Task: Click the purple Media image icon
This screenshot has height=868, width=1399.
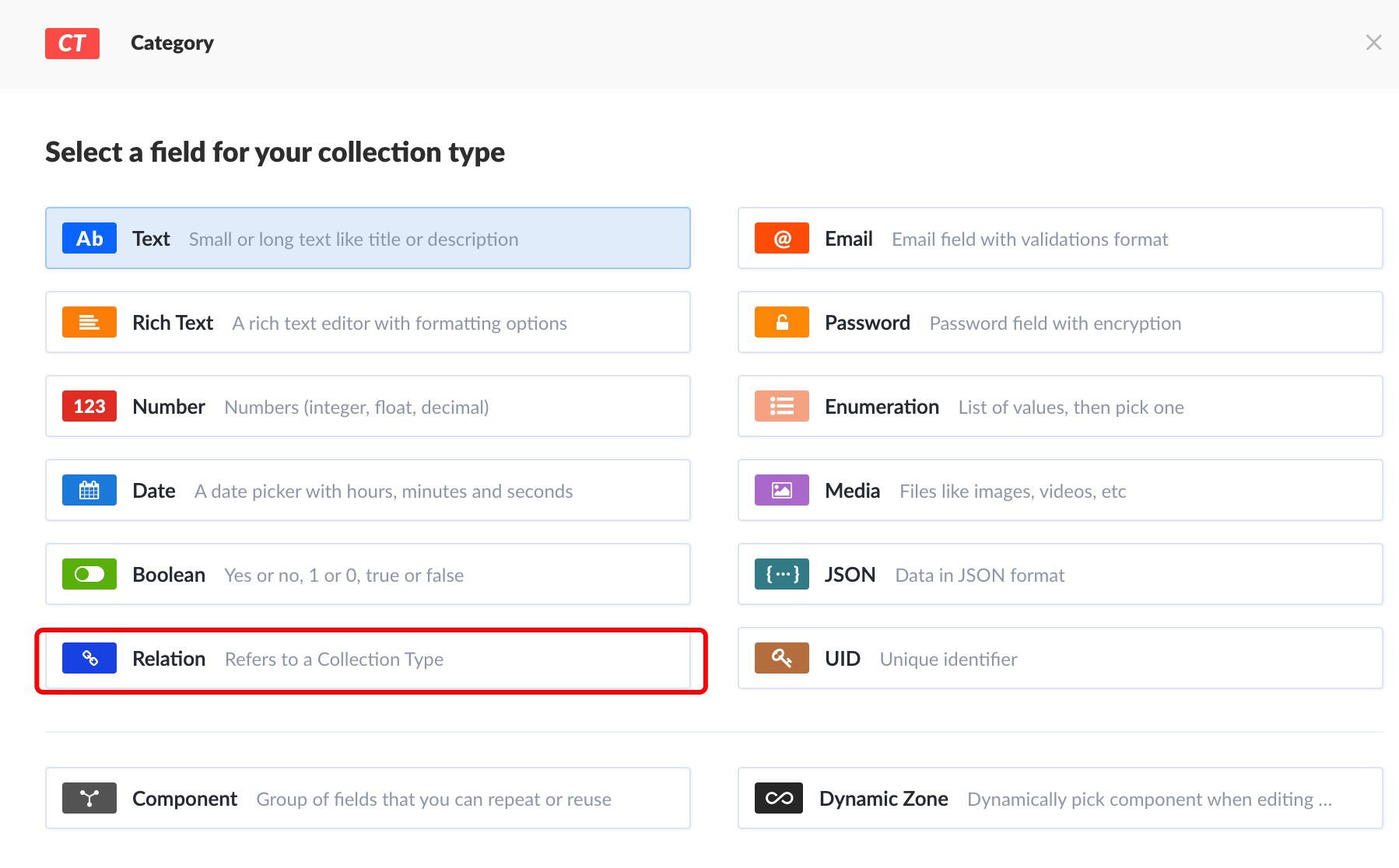Action: click(782, 490)
